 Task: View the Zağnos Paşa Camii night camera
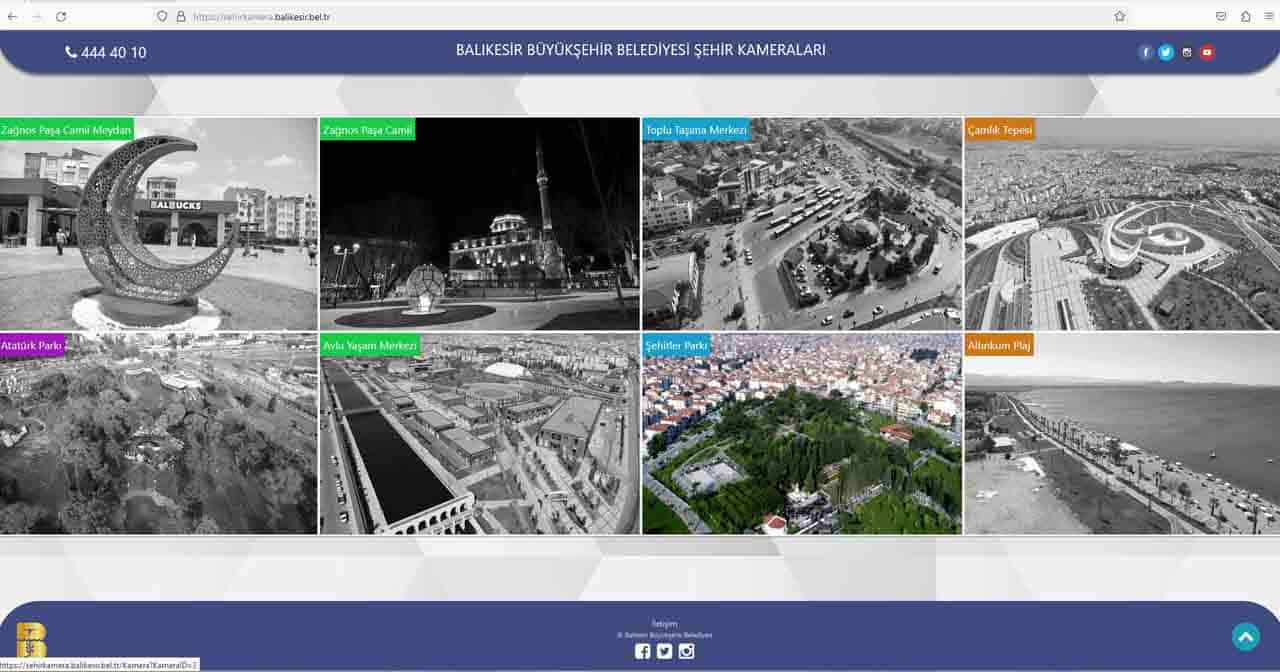[479, 225]
